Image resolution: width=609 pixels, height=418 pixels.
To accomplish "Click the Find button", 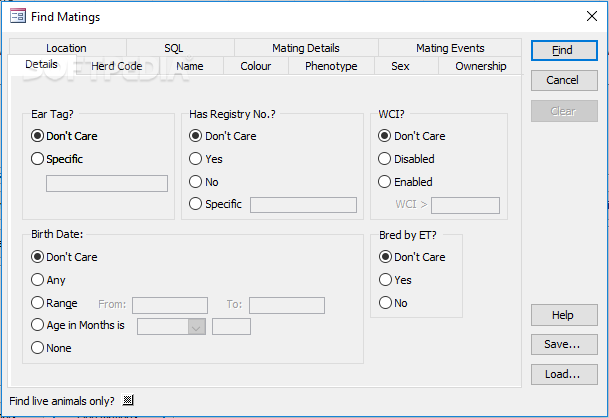I will pos(564,51).
